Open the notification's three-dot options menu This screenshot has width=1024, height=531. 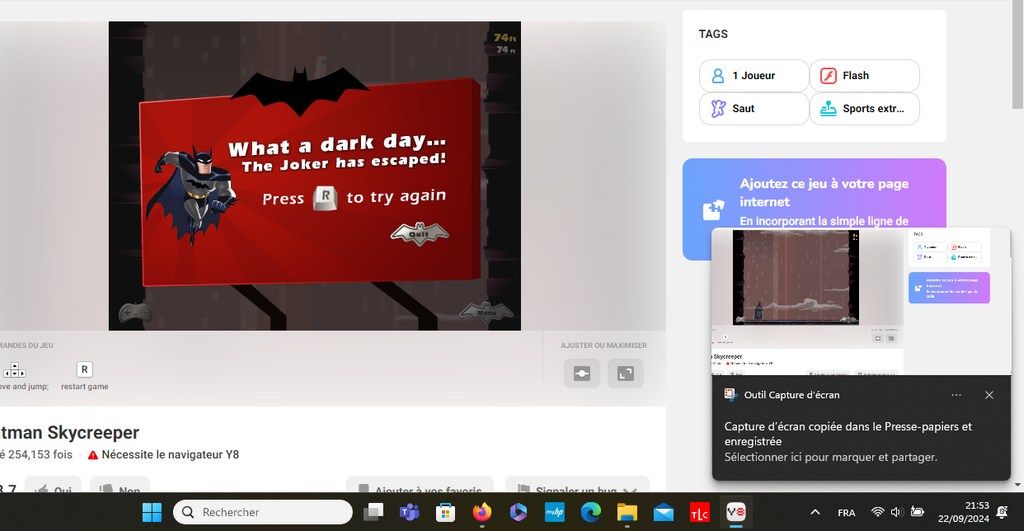point(956,395)
